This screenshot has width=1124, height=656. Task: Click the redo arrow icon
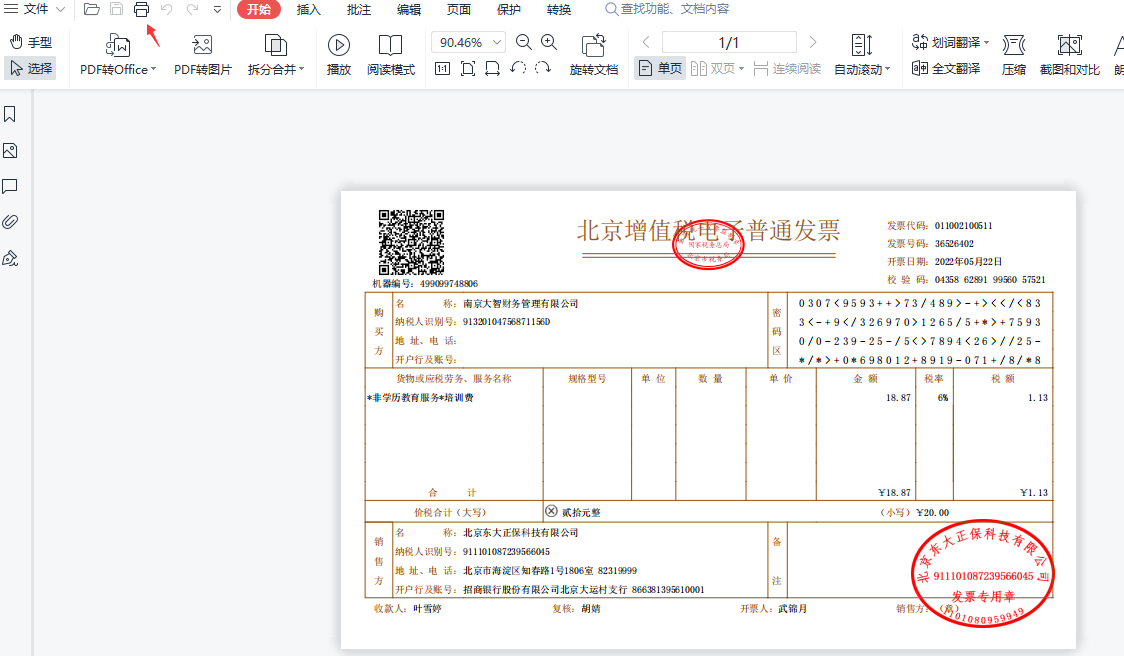192,9
